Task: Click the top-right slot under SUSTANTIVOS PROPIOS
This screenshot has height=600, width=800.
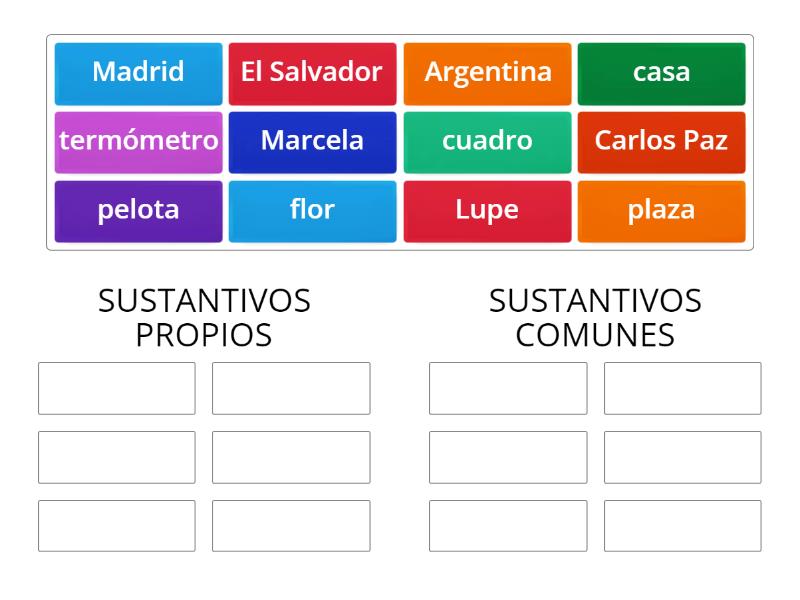Action: tap(291, 388)
